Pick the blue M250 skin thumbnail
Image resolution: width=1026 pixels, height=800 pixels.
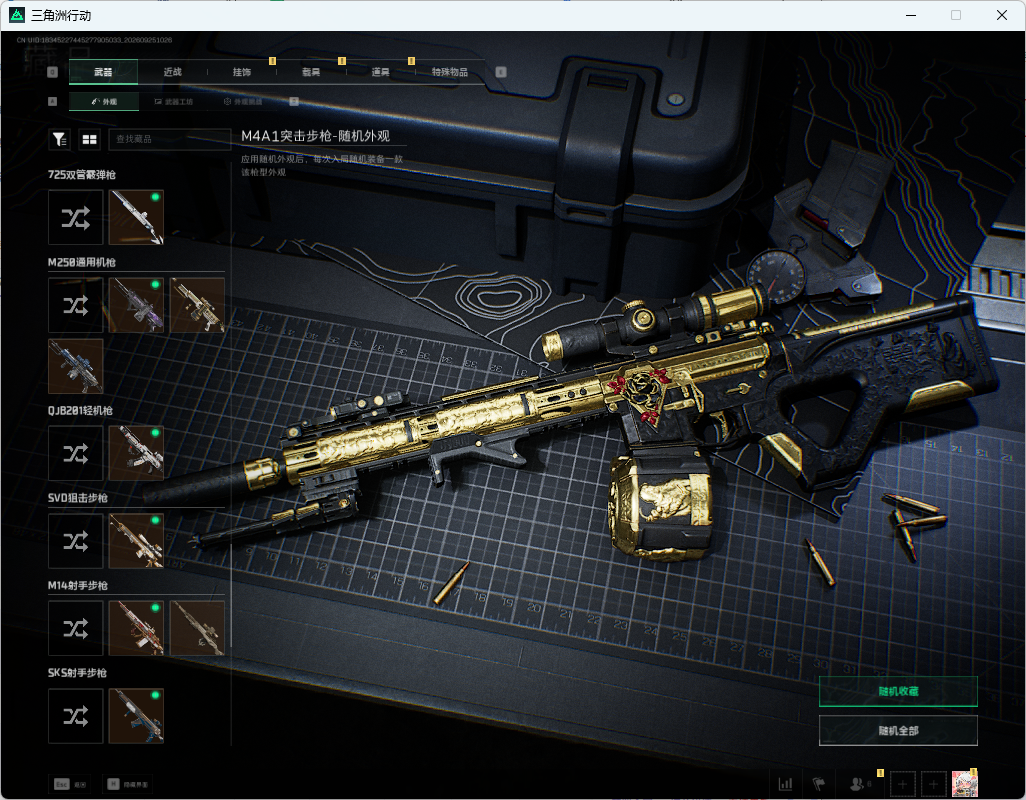tap(76, 366)
